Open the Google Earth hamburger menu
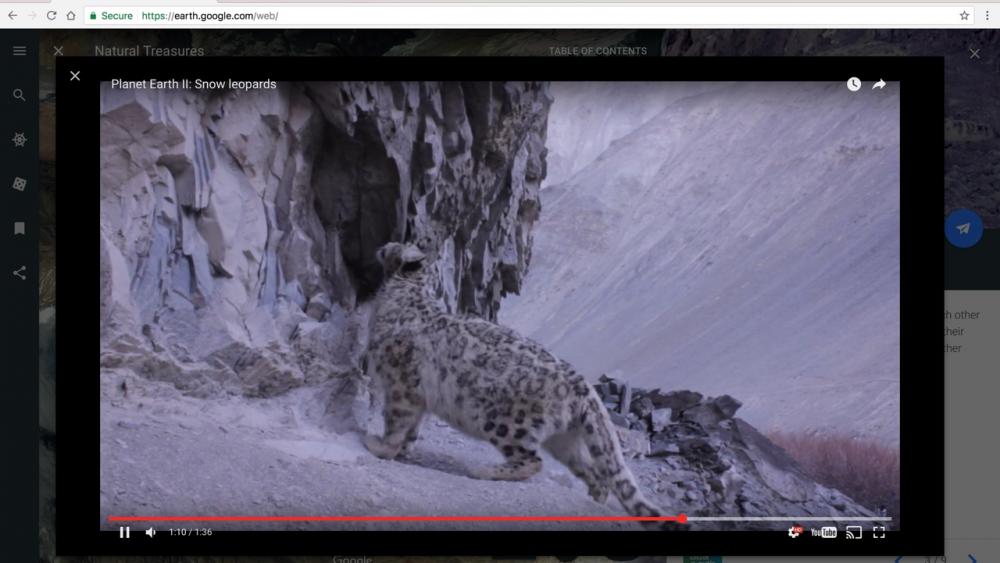This screenshot has width=1000, height=563. [19, 51]
